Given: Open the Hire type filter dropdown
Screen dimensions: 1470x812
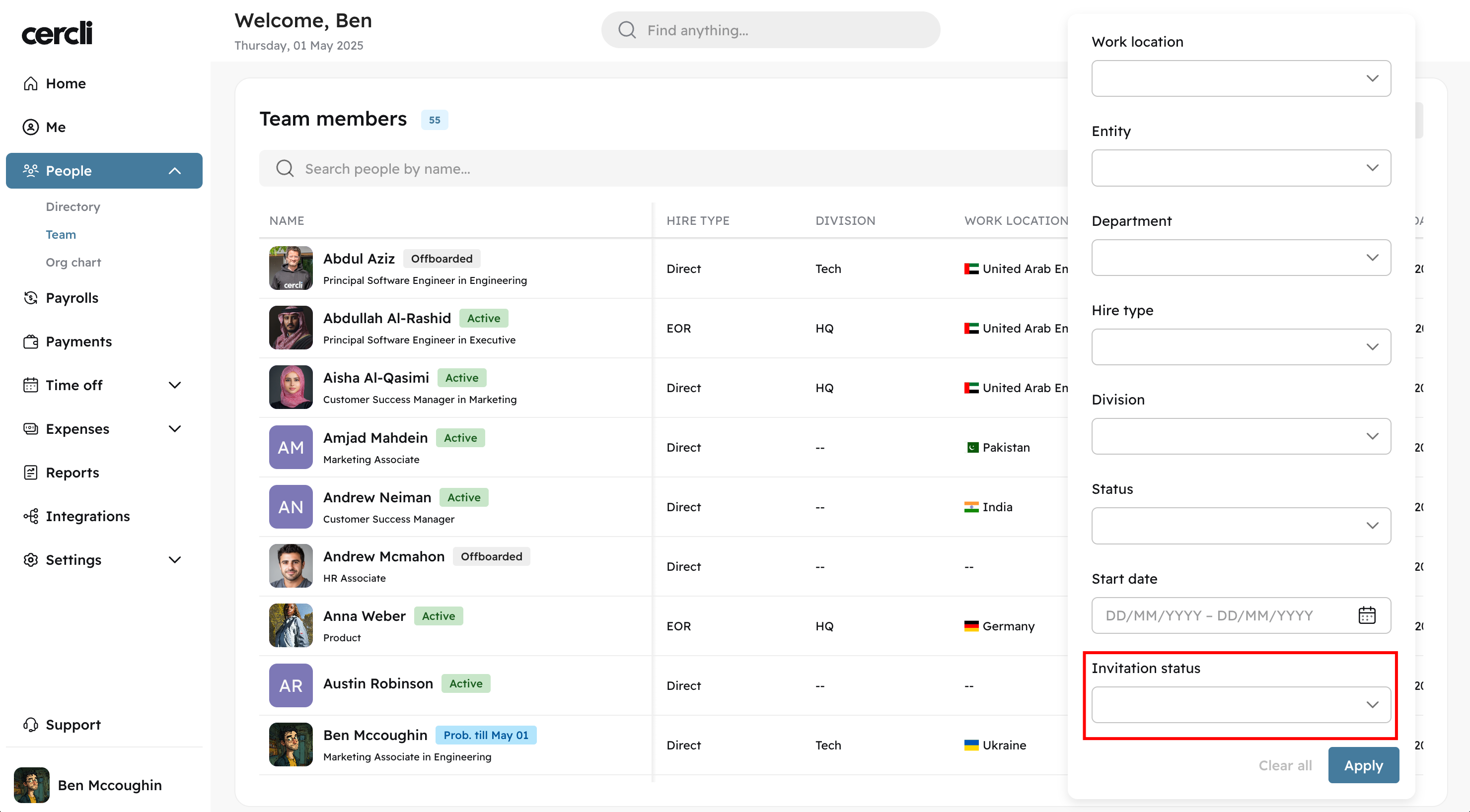Looking at the screenshot, I should 1241,347.
